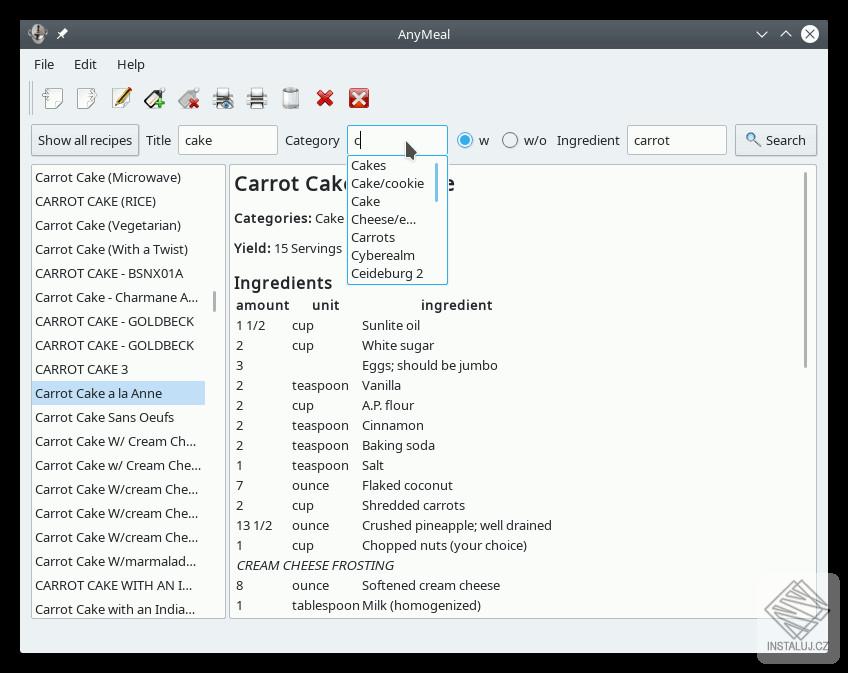Click the remove category tag icon
Image resolution: width=848 pixels, height=673 pixels.
click(189, 98)
